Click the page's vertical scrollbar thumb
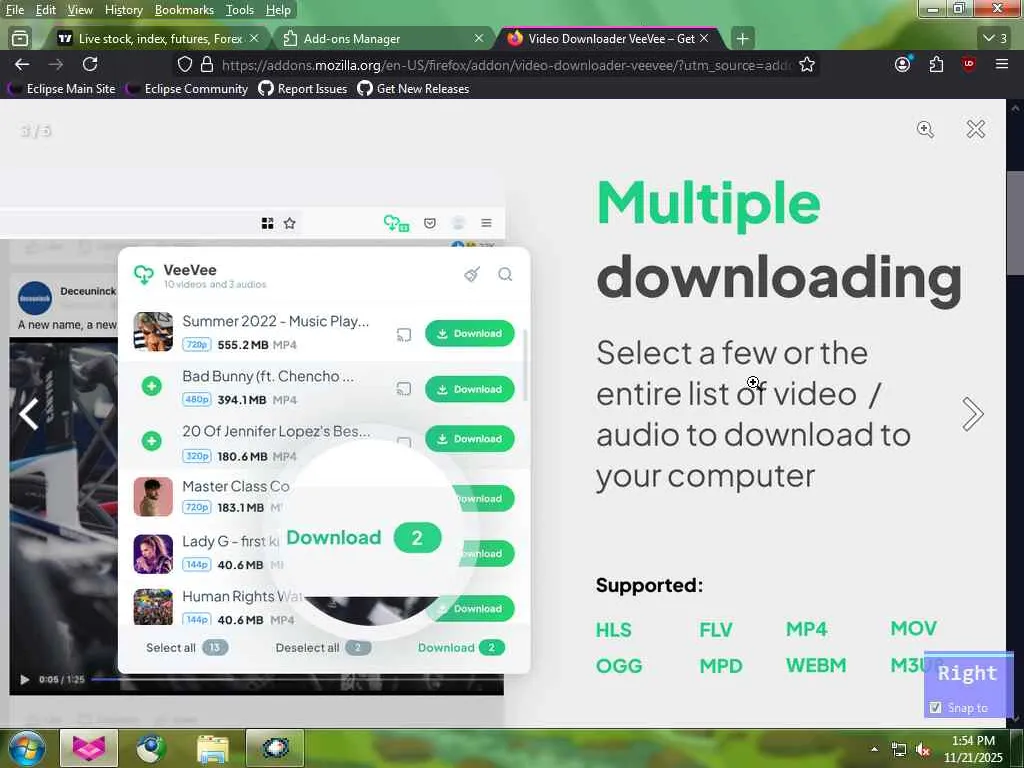This screenshot has height=768, width=1024. coord(1015,223)
